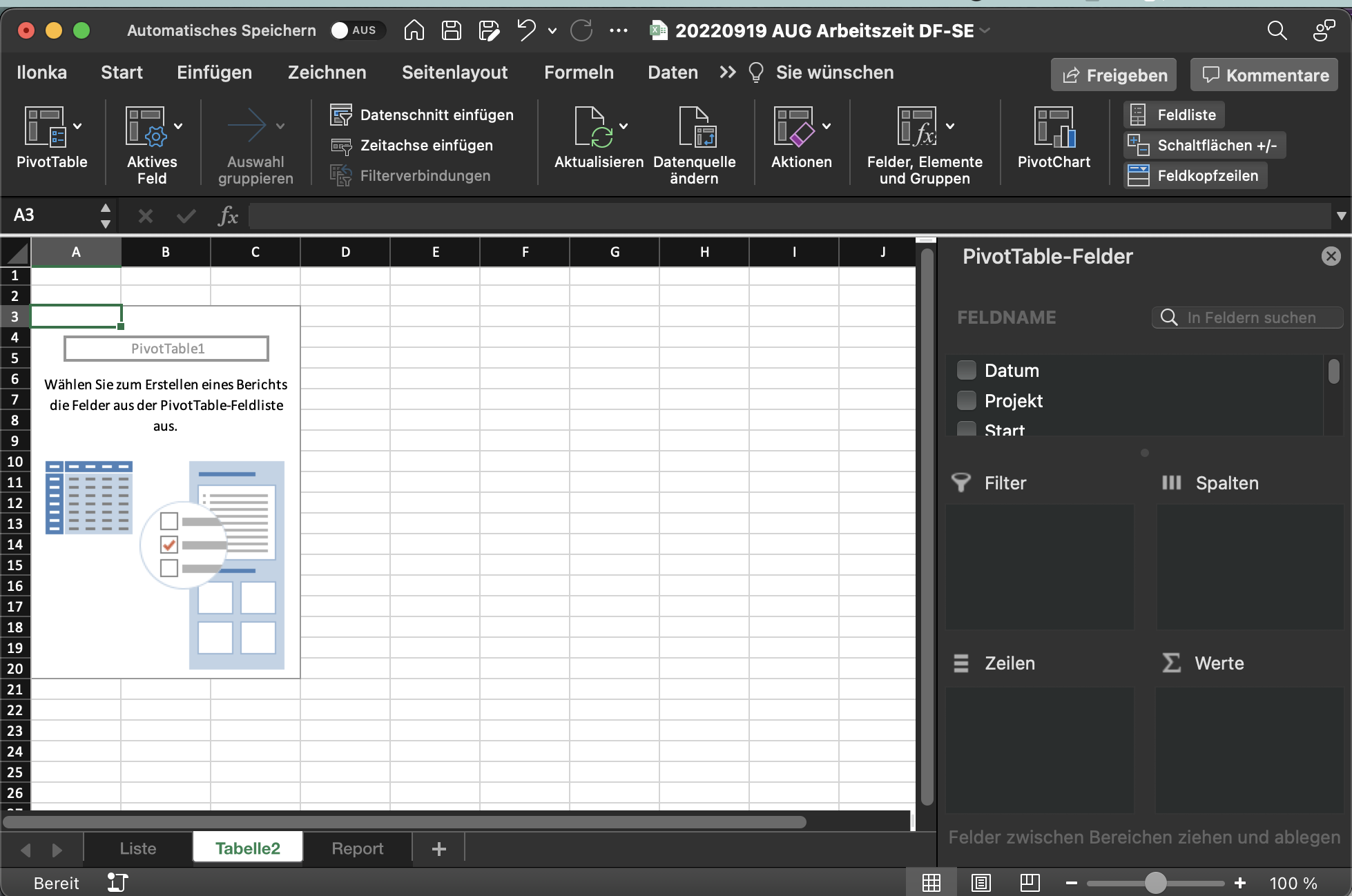Click the zoom slider handle
The height and width of the screenshot is (896, 1352).
pos(1155,883)
